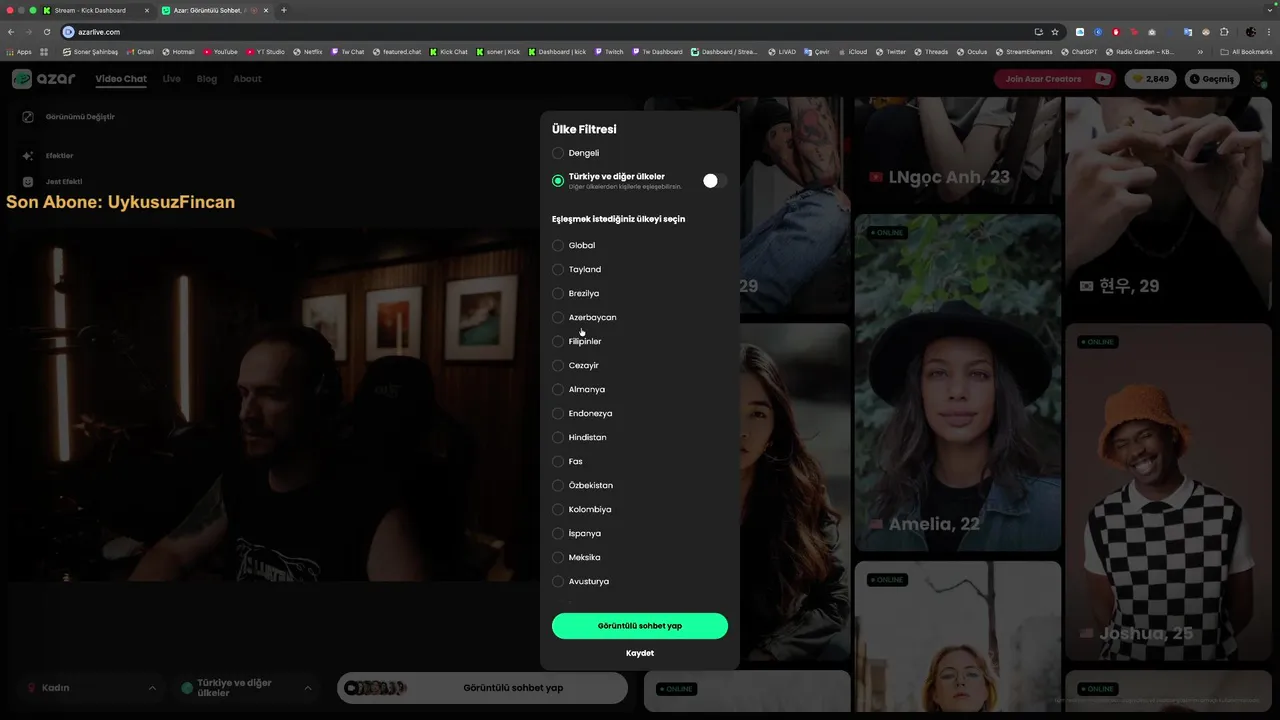This screenshot has height=720, width=1280.
Task: Choose Endonezya country radio button
Action: pos(558,413)
